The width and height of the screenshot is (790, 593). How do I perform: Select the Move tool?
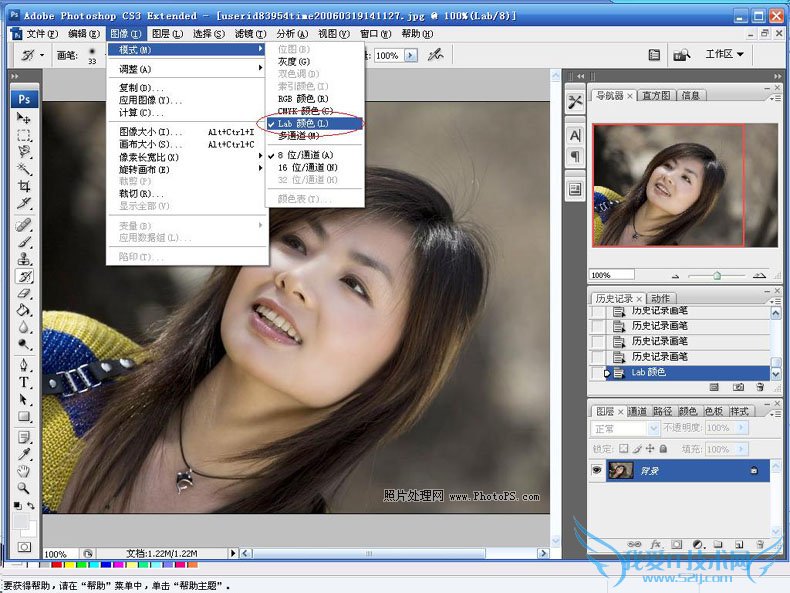click(24, 118)
